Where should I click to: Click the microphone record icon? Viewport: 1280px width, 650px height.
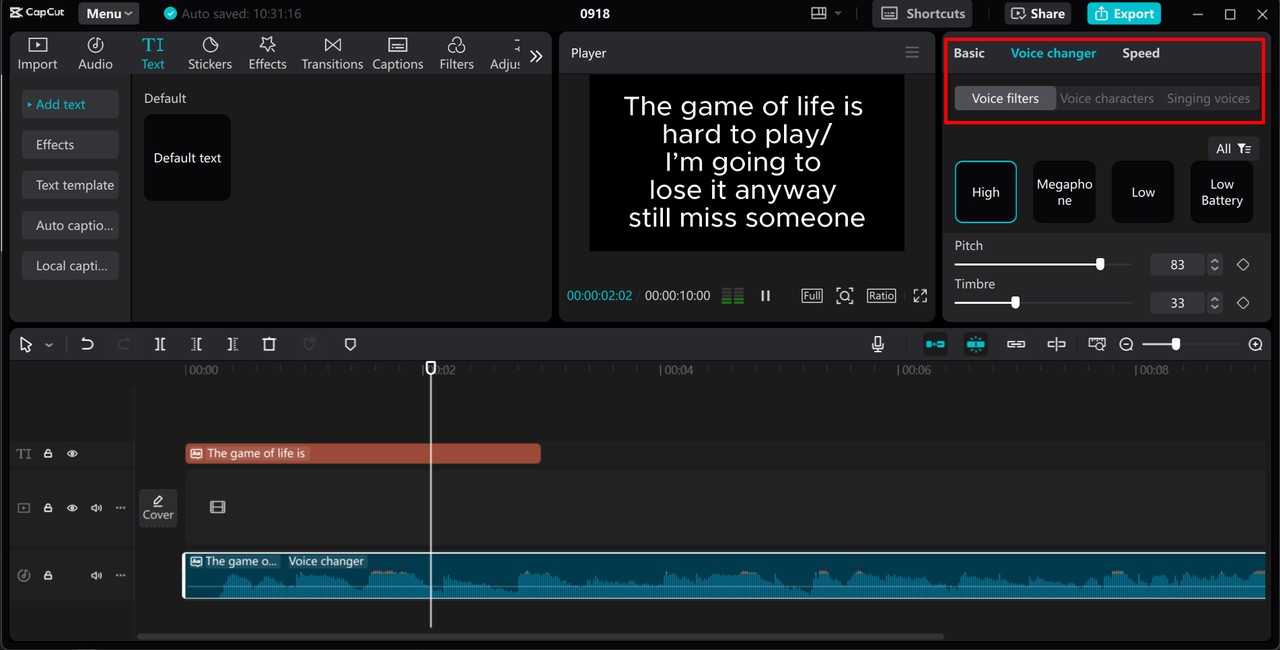point(878,344)
